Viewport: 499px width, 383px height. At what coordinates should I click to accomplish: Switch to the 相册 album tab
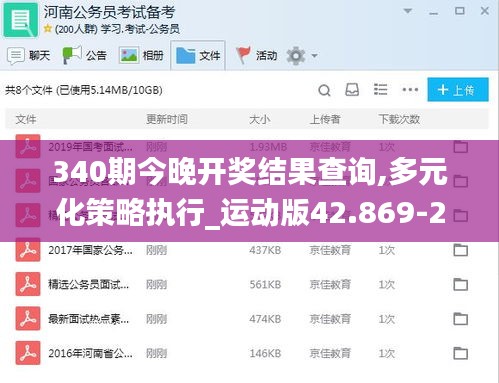(x=141, y=55)
